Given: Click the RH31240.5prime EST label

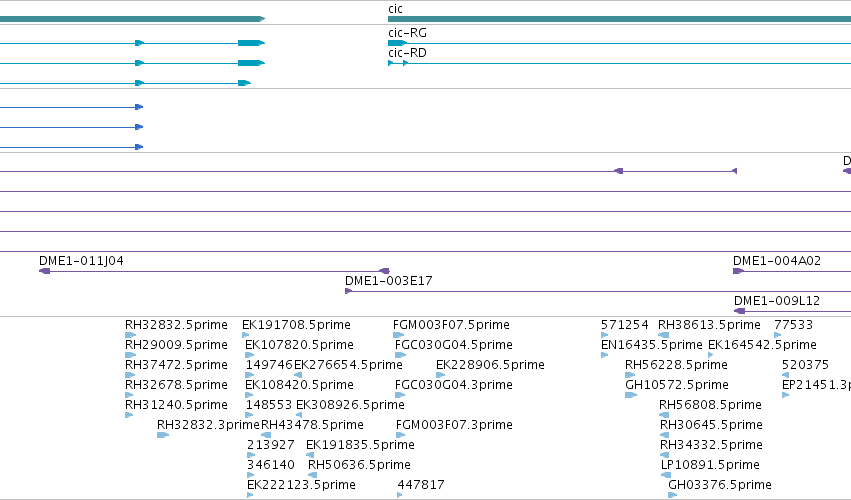Looking at the screenshot, I should (176, 405).
